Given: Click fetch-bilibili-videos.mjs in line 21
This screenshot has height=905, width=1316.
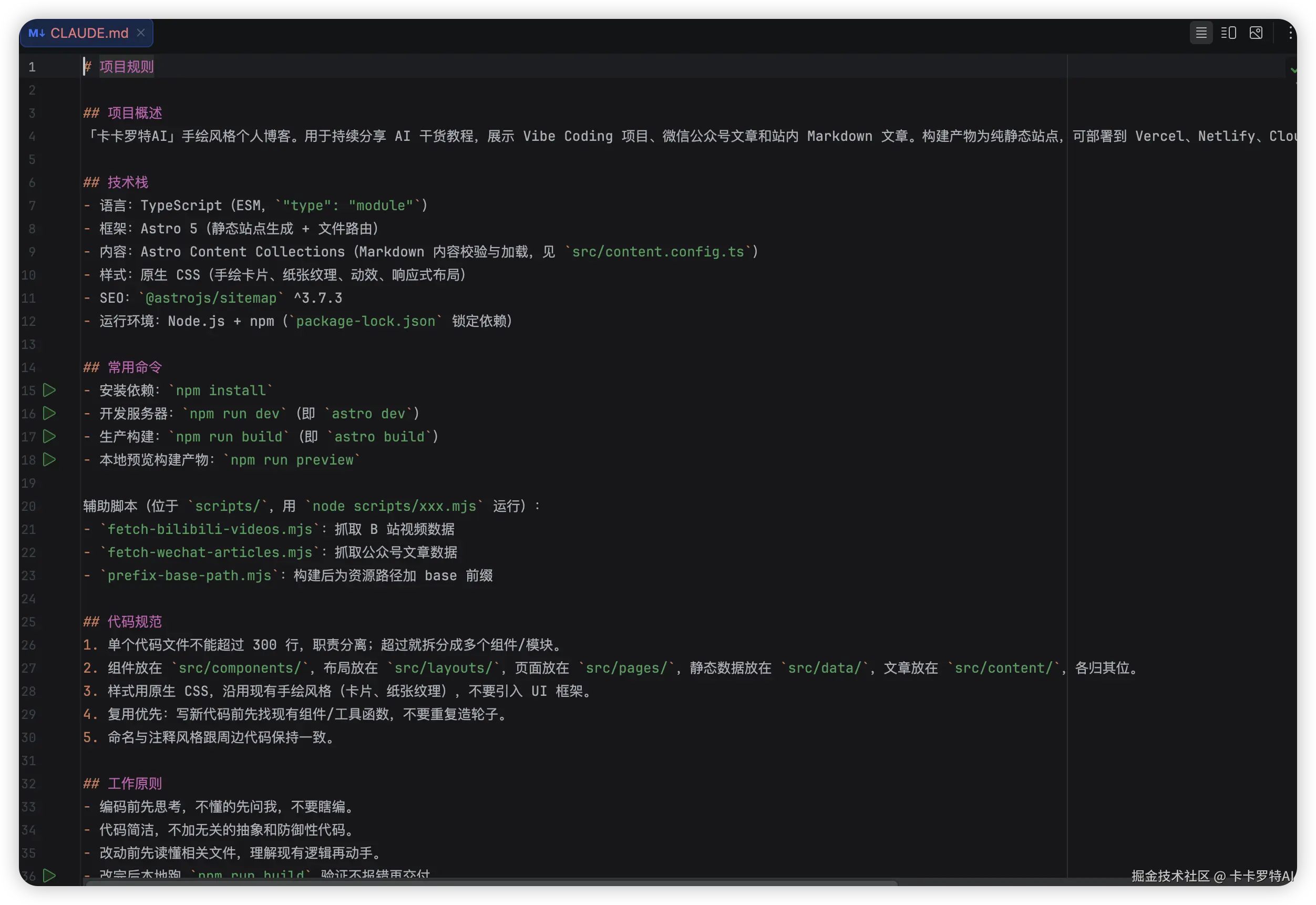Looking at the screenshot, I should [x=209, y=529].
